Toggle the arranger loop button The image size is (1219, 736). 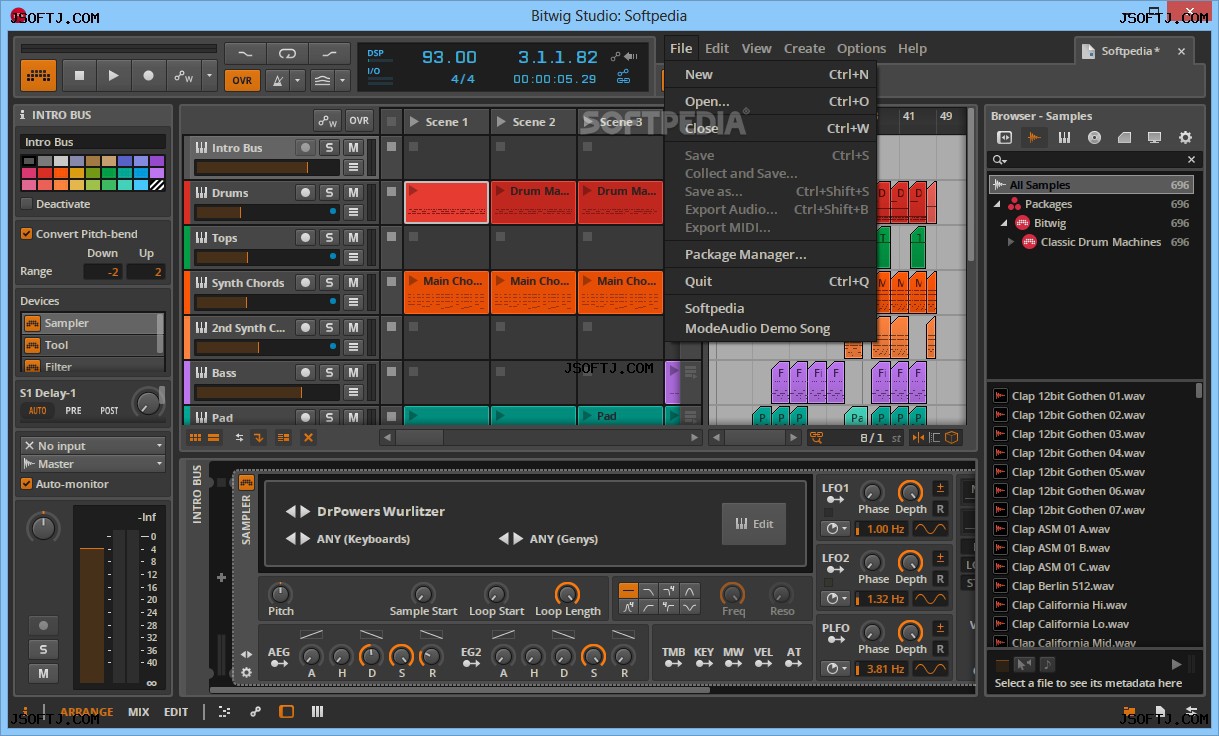click(287, 53)
